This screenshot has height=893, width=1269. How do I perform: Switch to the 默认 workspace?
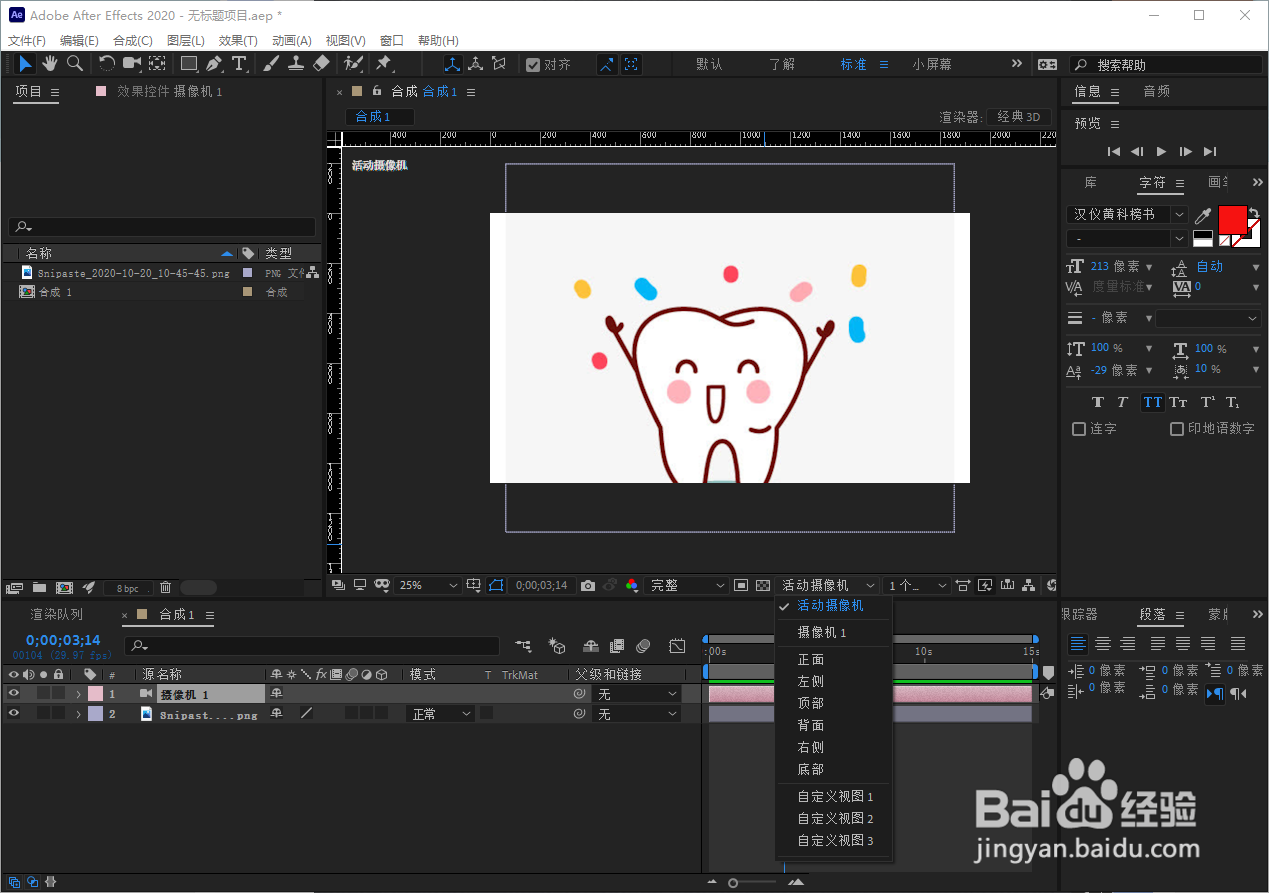point(709,64)
